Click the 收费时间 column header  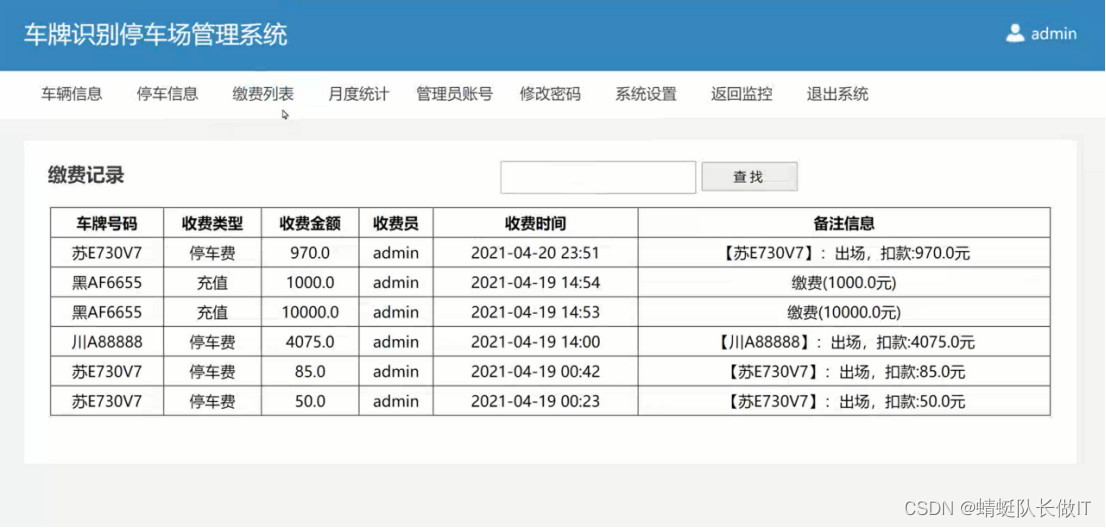click(x=535, y=223)
